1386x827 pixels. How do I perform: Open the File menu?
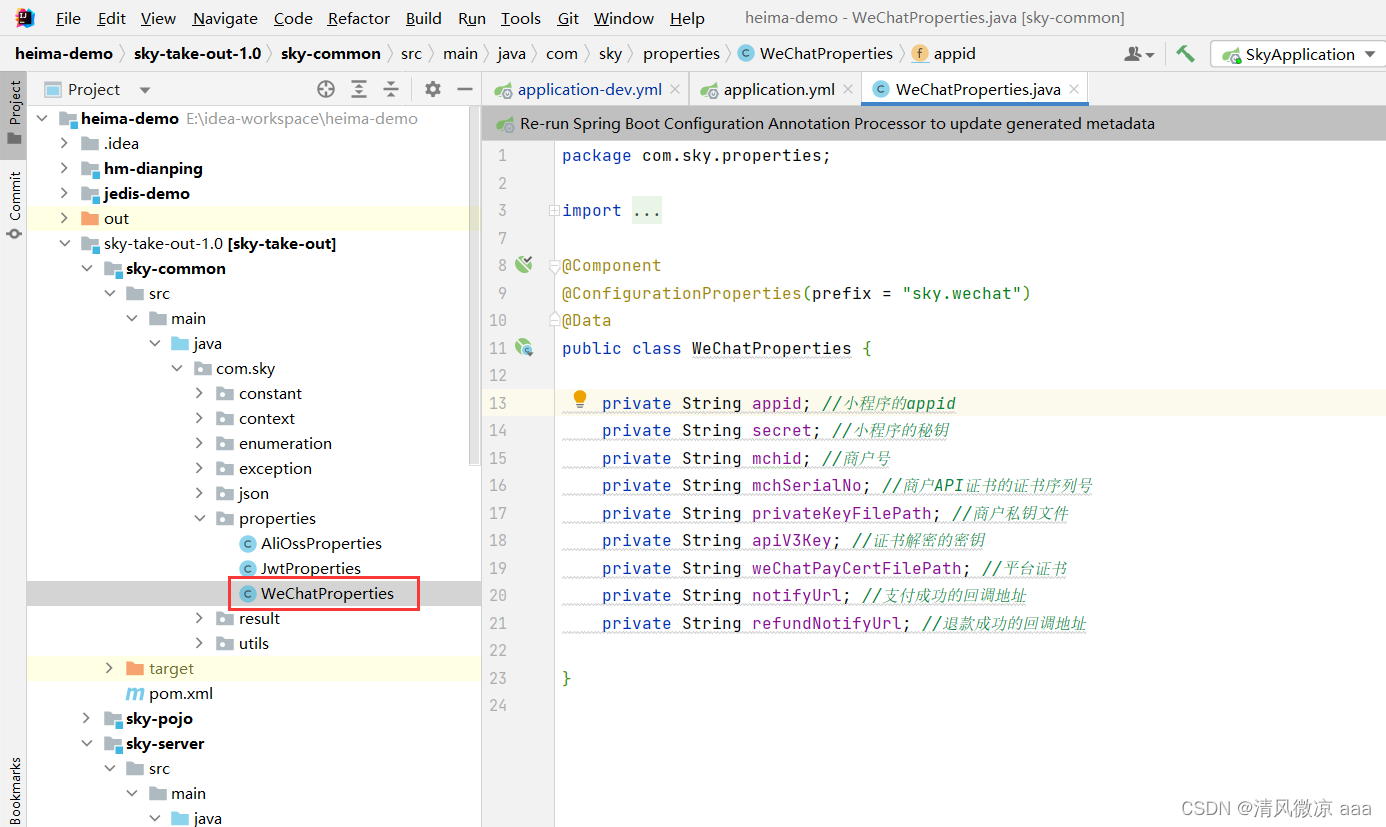(x=68, y=18)
